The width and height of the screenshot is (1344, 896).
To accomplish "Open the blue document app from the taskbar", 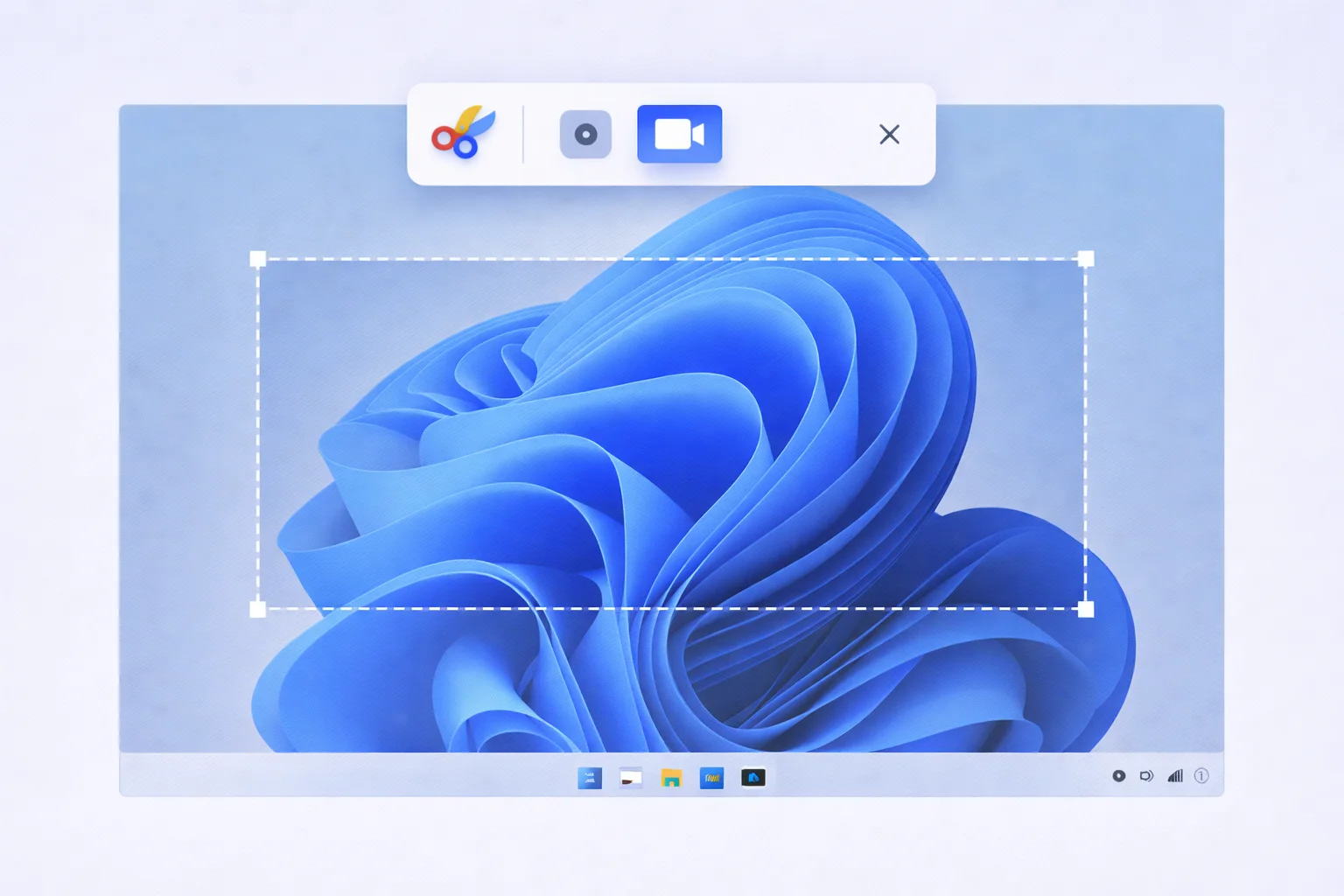I will (x=591, y=778).
